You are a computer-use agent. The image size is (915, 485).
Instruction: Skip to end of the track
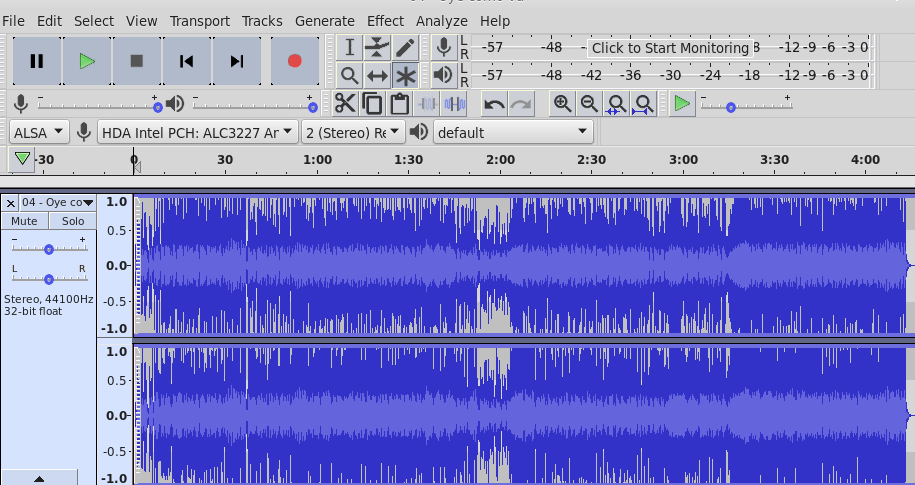click(236, 61)
